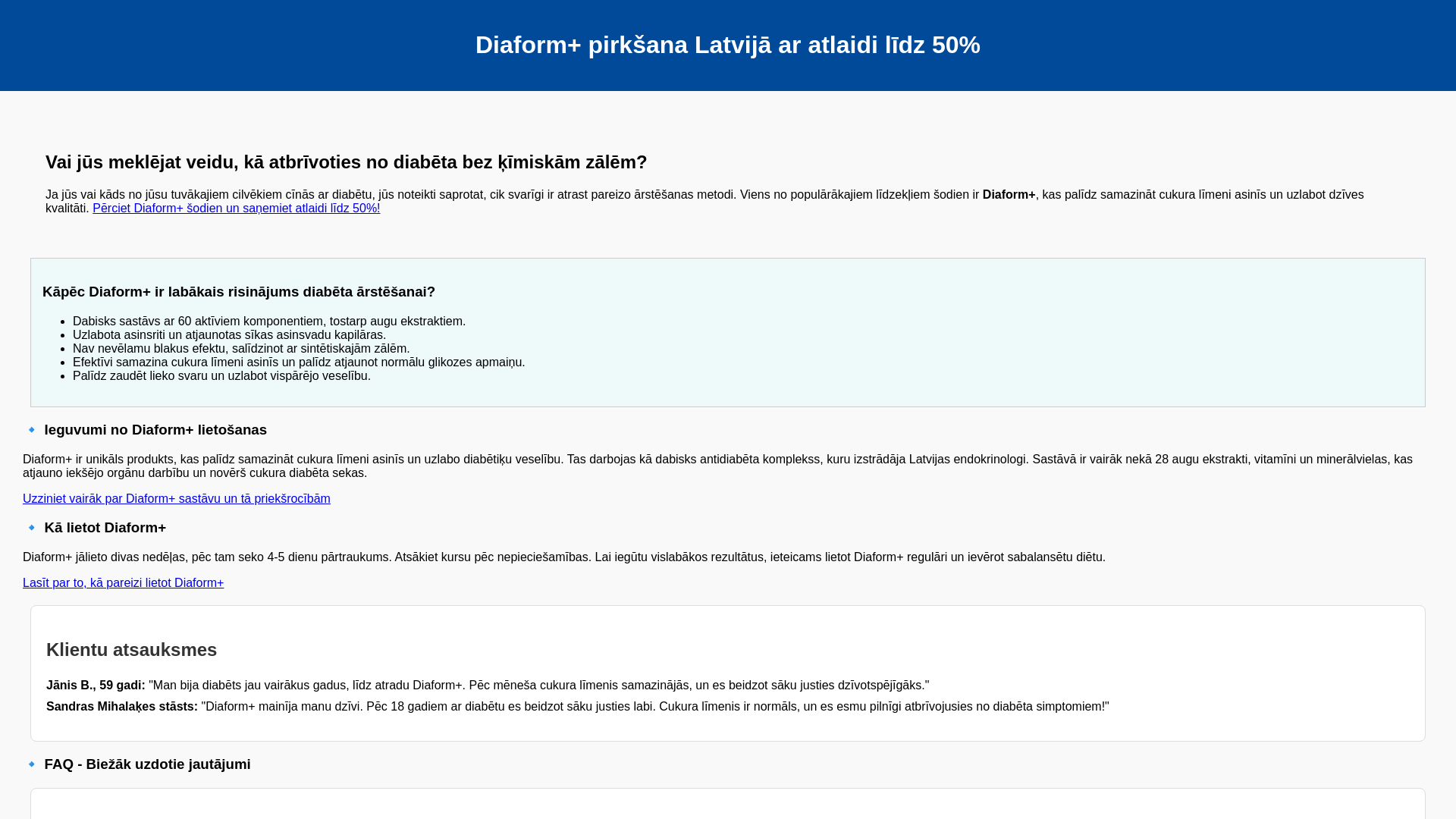Click reviewer name 'Sandras Mihalaķes stāsts:'

coord(122,707)
